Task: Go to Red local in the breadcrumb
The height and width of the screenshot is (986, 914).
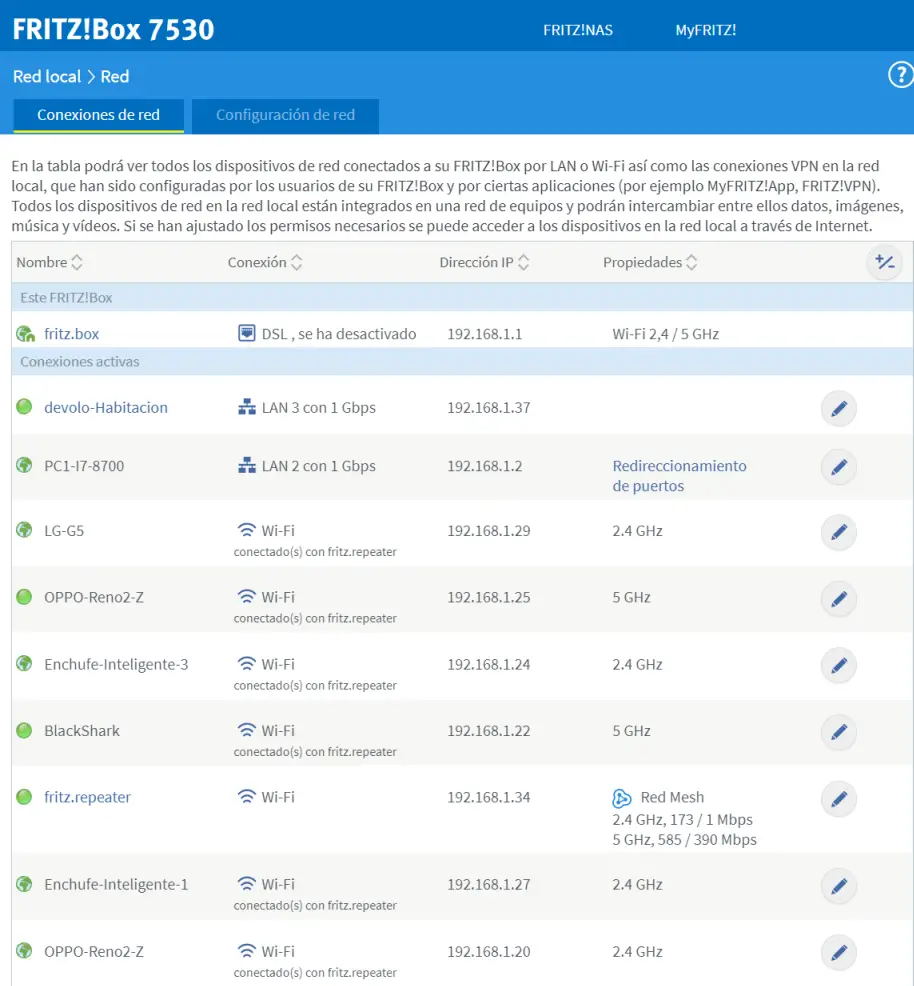Action: [x=47, y=77]
